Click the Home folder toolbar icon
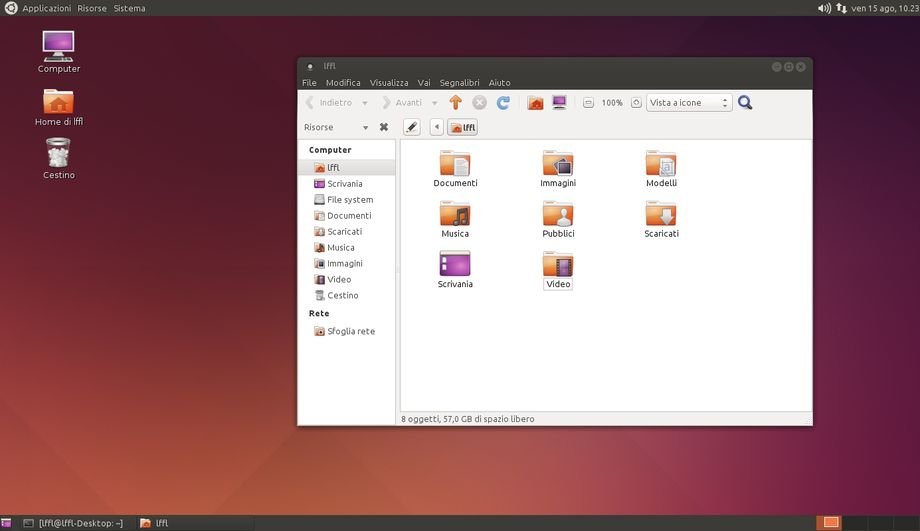920x531 pixels. click(535, 103)
